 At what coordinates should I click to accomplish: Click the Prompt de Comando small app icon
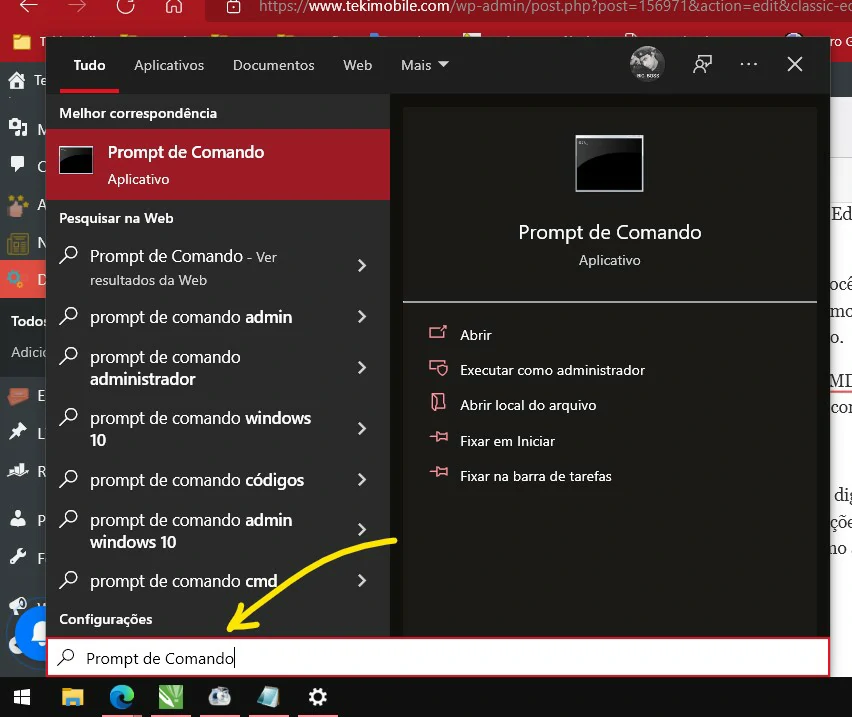(76, 160)
